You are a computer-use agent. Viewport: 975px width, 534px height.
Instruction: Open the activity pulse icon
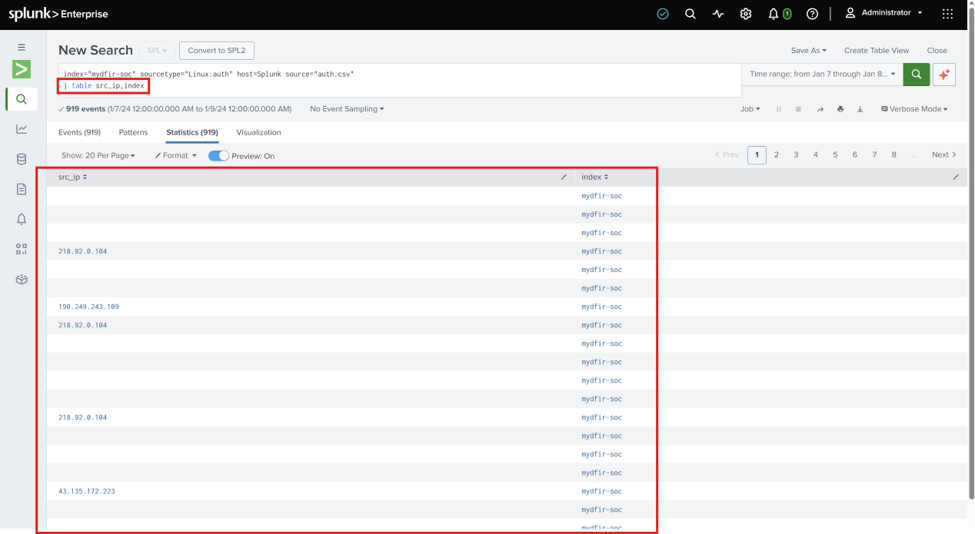718,14
